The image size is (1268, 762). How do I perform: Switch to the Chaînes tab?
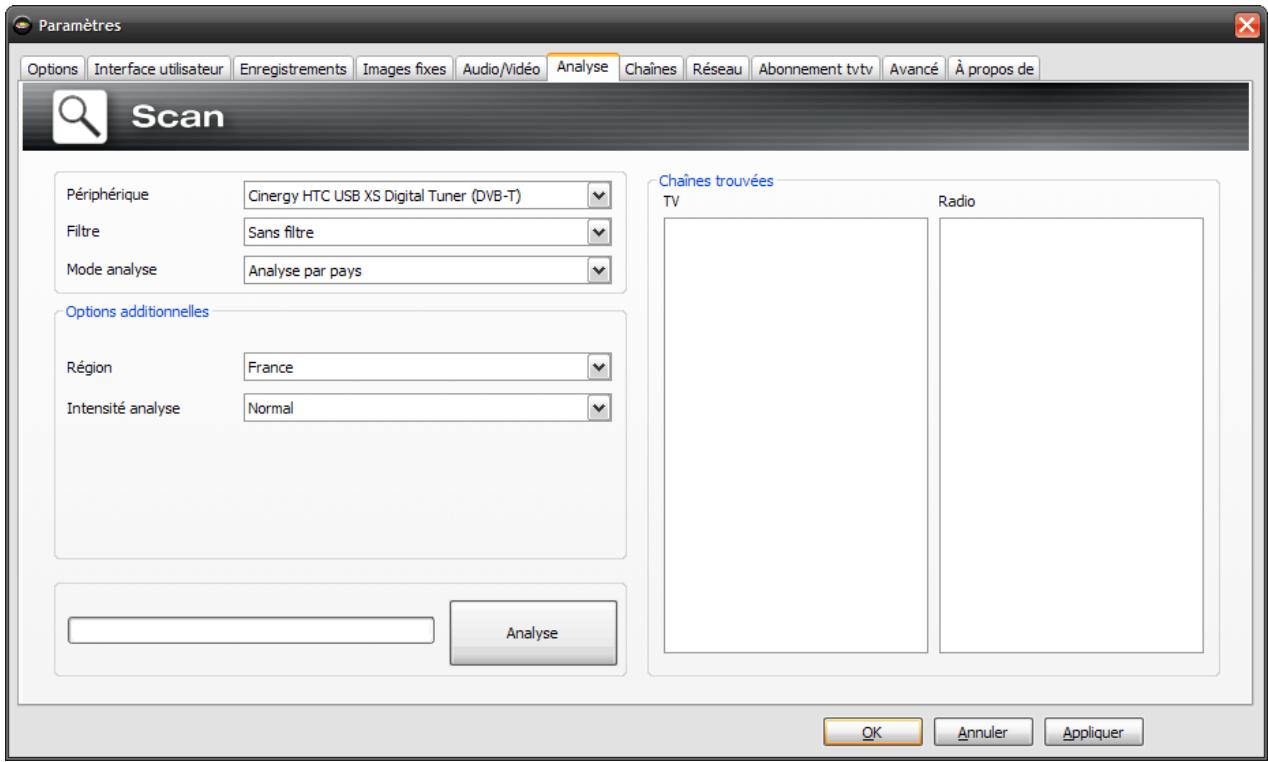651,69
